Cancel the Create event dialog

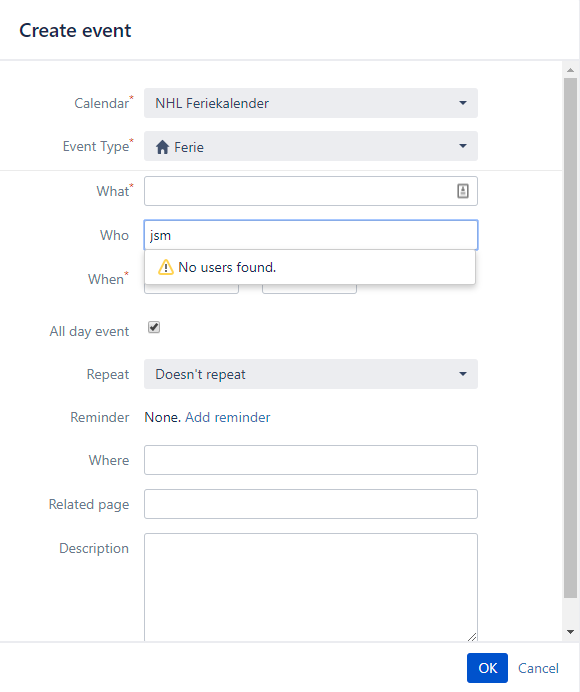(538, 668)
